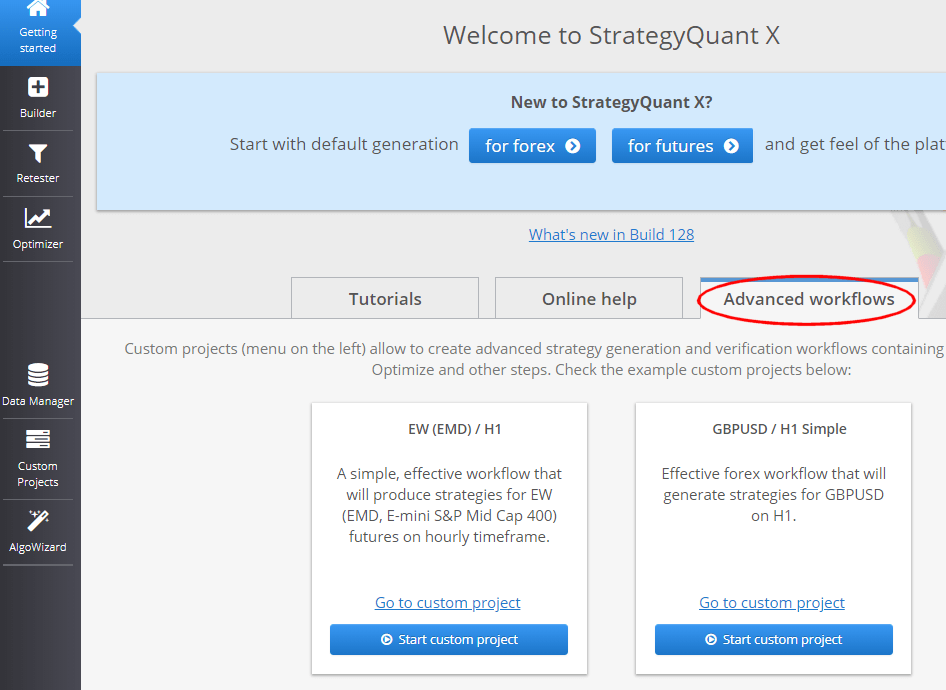Click the 'Welcome to StrategyQuant X' title
The height and width of the screenshot is (690, 946).
[611, 36]
